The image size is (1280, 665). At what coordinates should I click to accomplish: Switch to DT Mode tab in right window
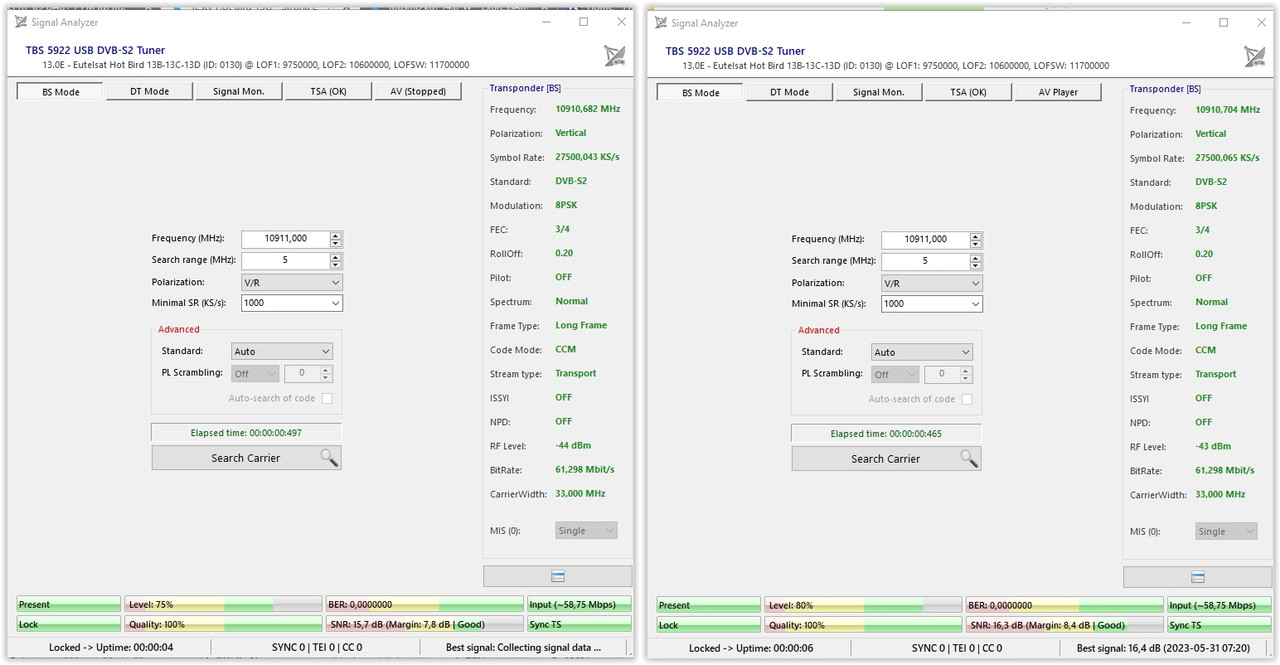[790, 92]
